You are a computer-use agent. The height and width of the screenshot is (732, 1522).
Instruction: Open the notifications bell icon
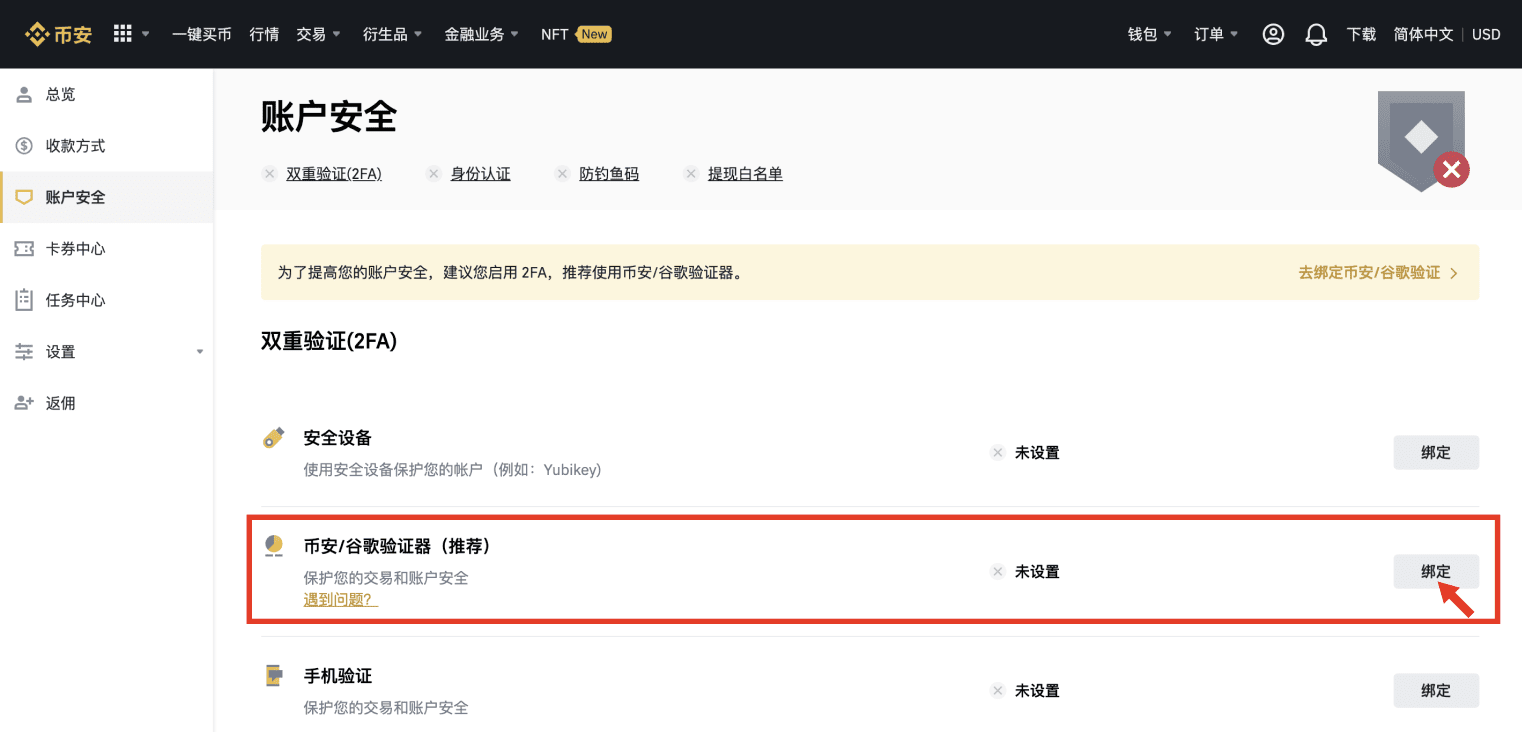pos(1316,34)
